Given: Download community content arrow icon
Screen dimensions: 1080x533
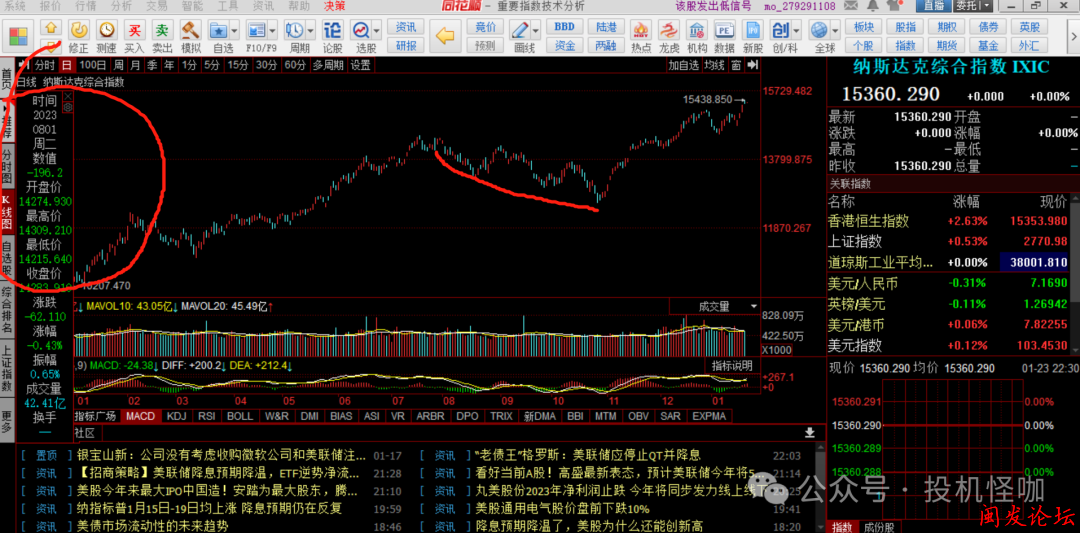Looking at the screenshot, I should click(809, 432).
